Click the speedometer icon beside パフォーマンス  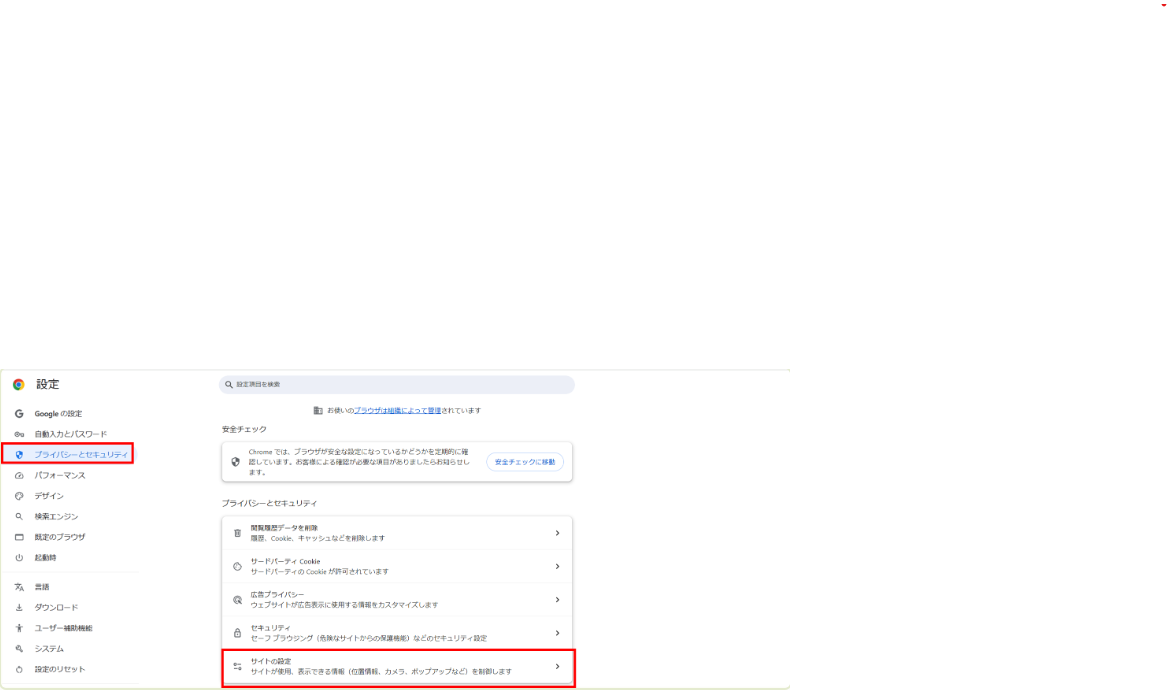click(x=18, y=475)
